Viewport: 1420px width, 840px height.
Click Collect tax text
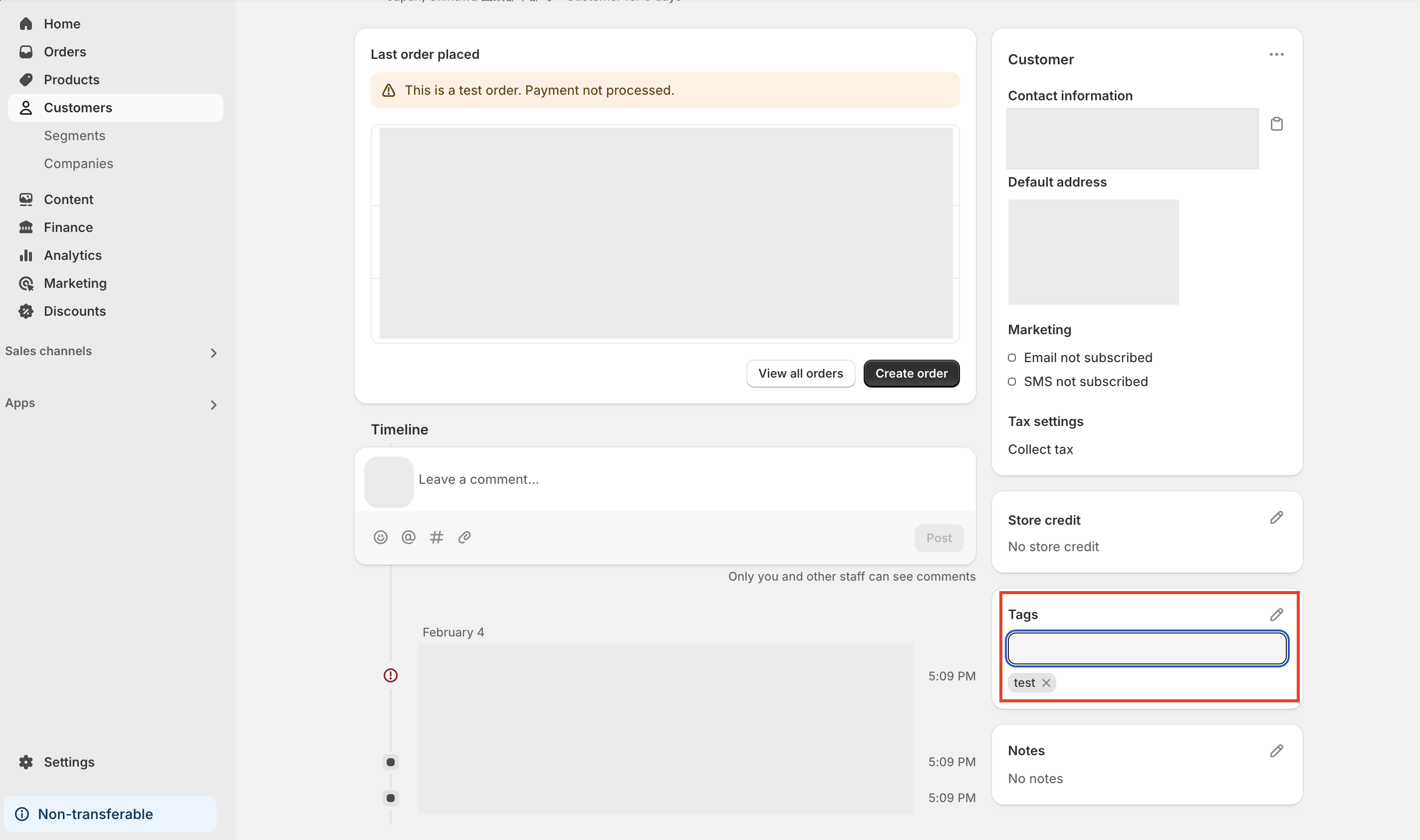coord(1040,449)
